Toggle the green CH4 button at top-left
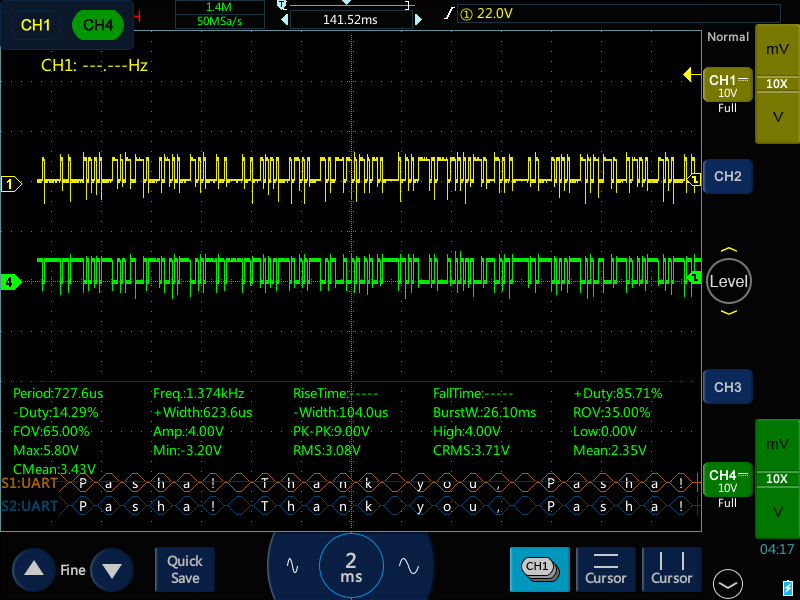 click(97, 26)
